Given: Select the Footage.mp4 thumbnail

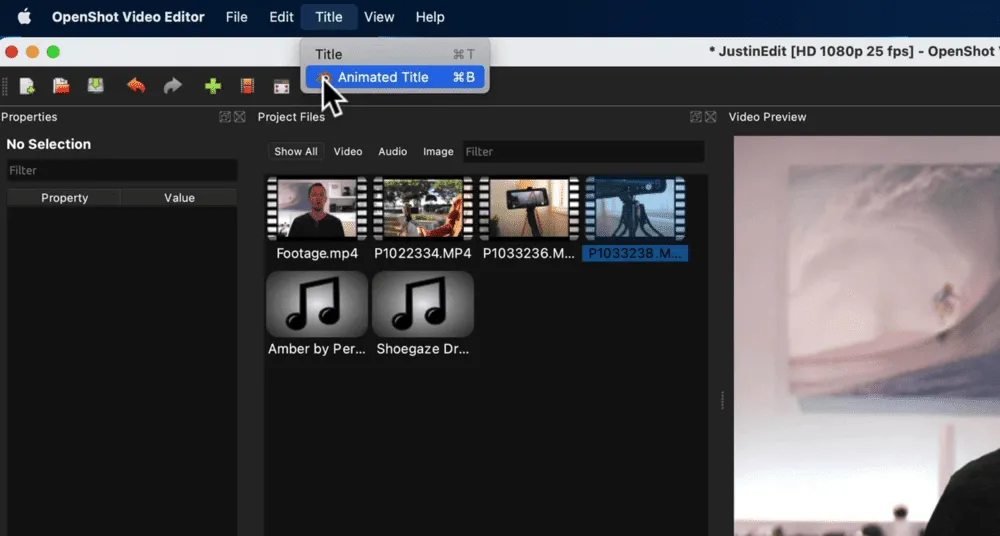Looking at the screenshot, I should point(317,209).
